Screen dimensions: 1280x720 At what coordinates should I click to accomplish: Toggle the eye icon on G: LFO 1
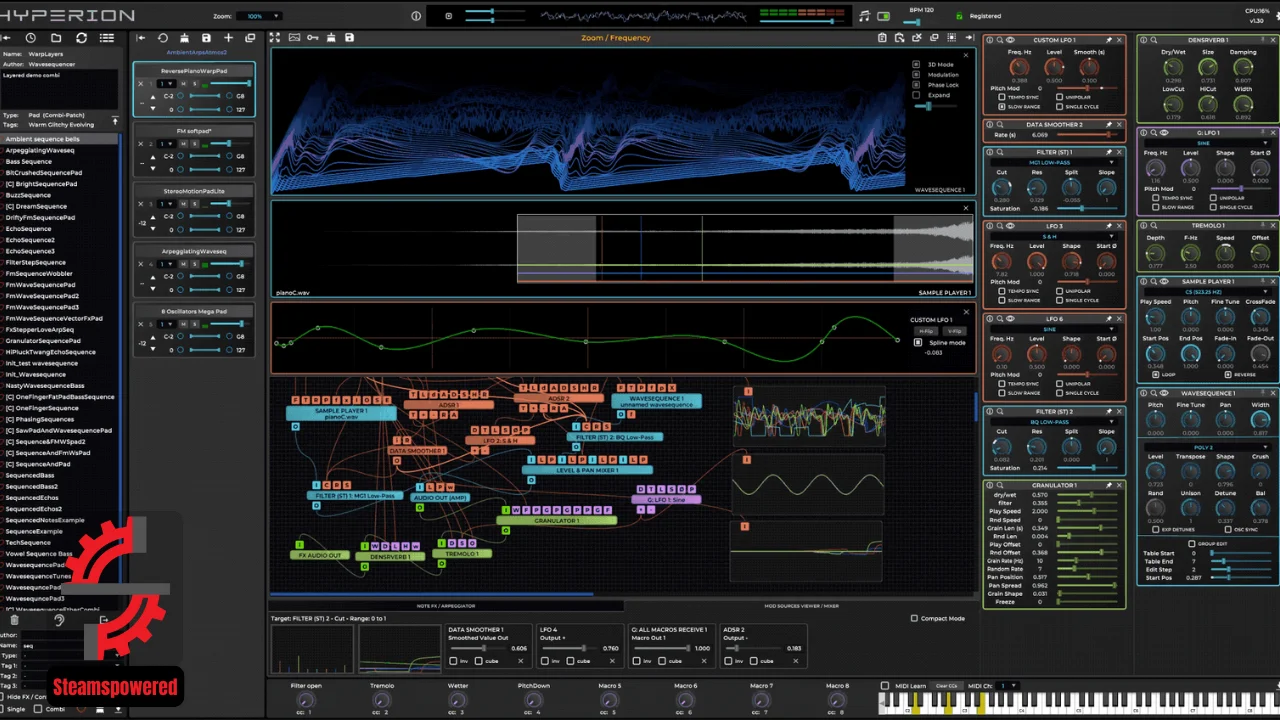coord(1164,132)
